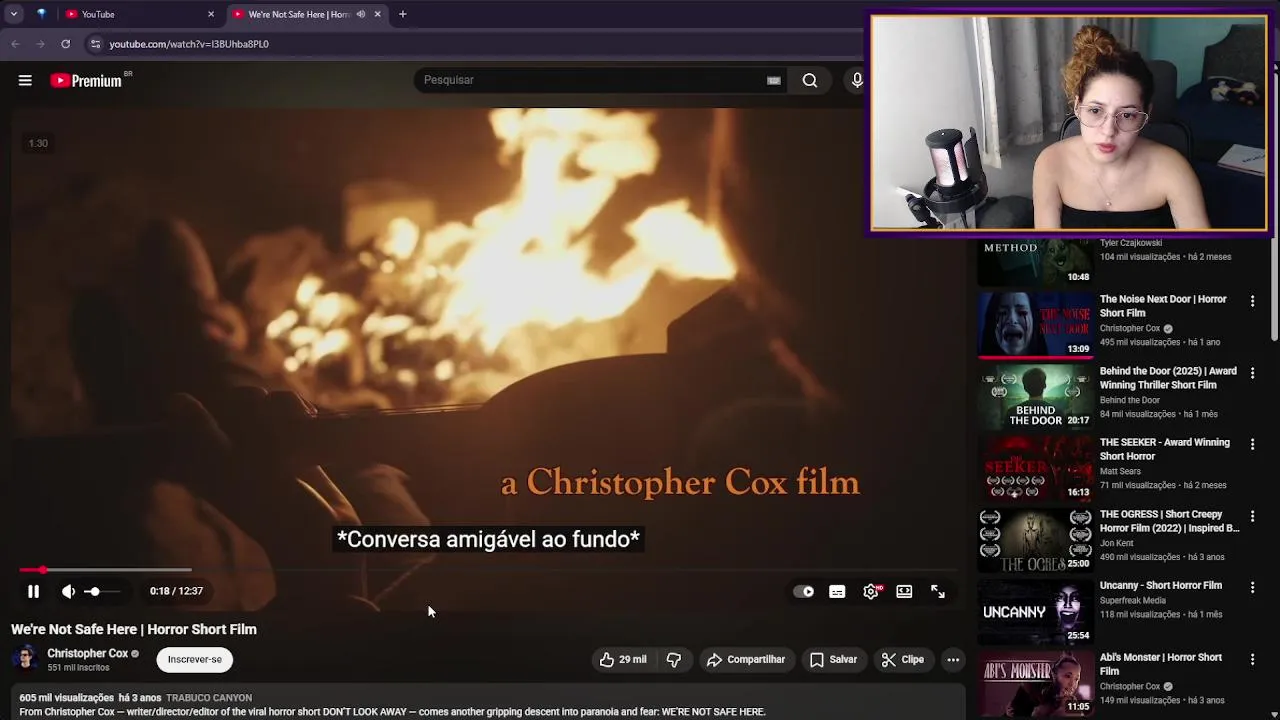Viewport: 1280px width, 720px height.
Task: Open the YouTube hamburger guide menu
Action: click(x=25, y=80)
